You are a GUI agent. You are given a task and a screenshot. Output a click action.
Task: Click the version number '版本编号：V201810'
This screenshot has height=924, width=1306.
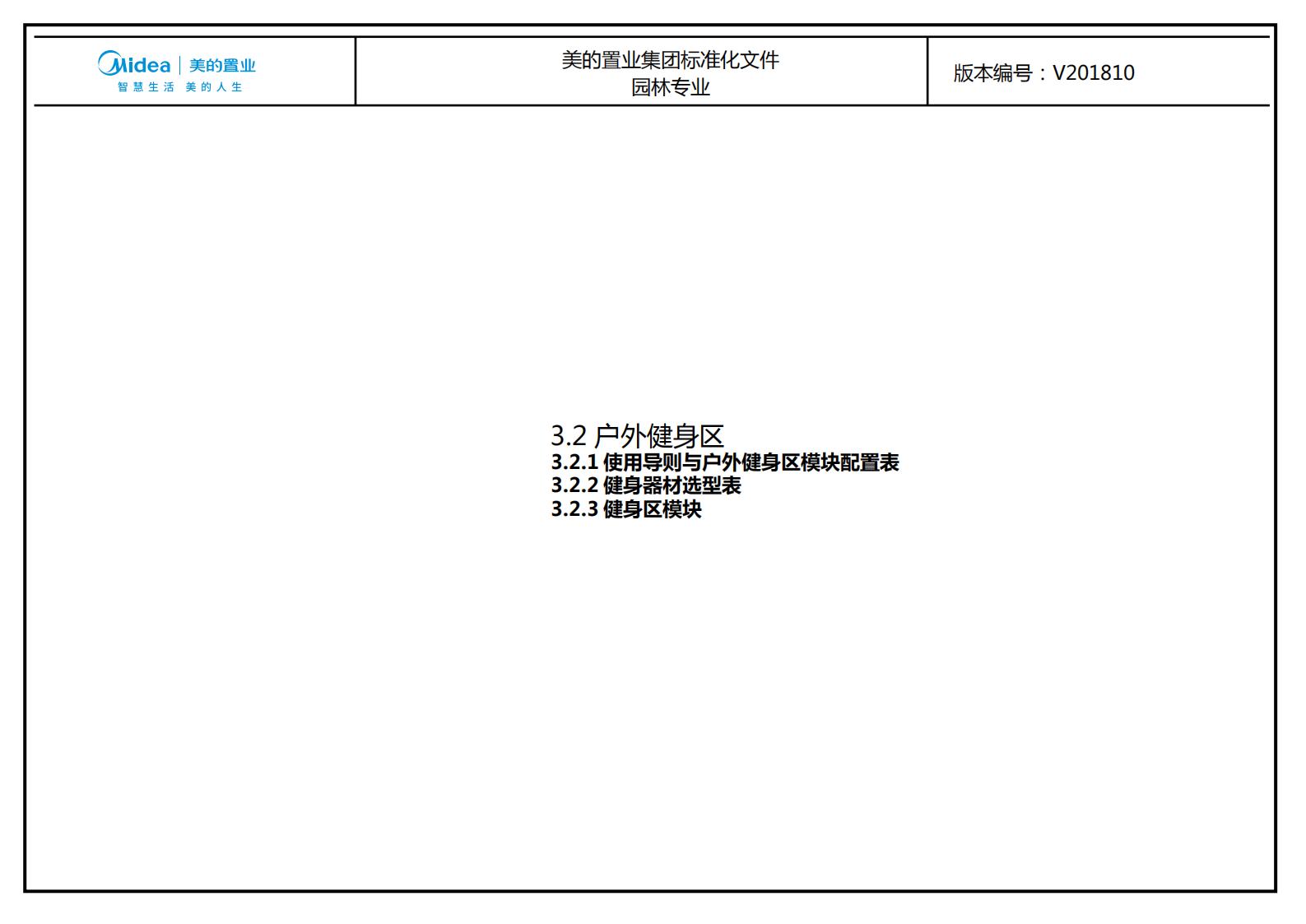pos(1043,72)
